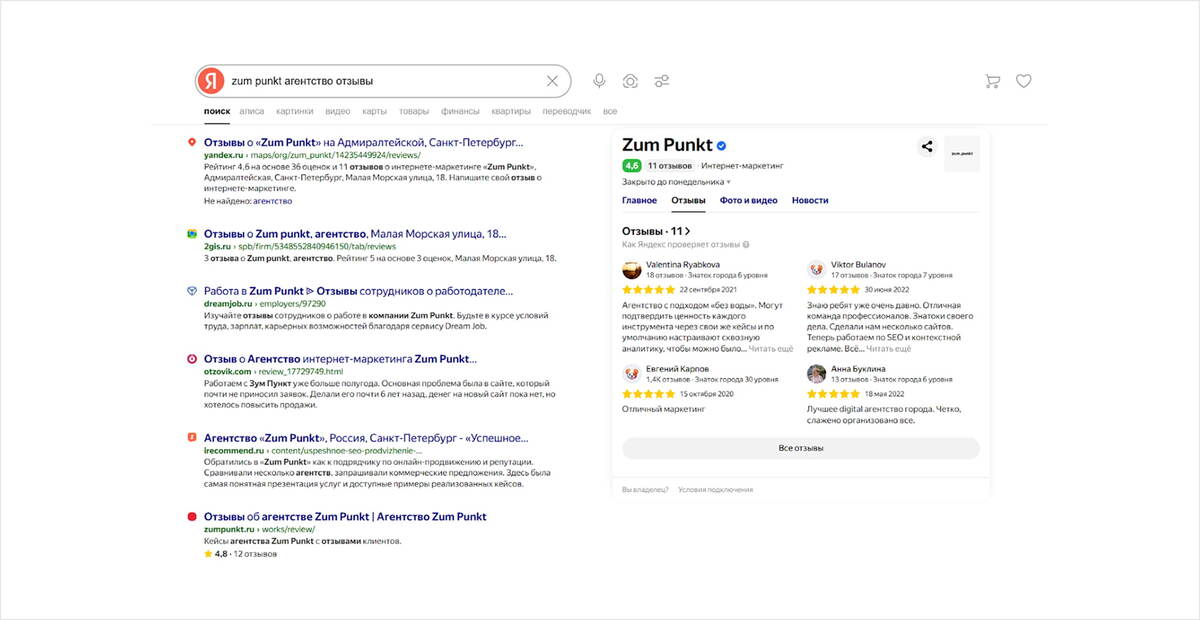Clear the search query with X

pos(552,81)
